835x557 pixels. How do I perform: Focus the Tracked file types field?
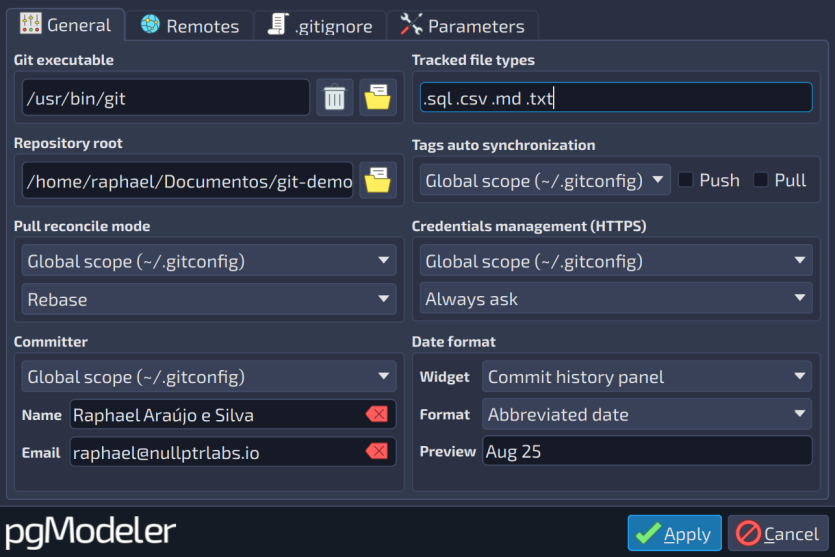coord(616,97)
